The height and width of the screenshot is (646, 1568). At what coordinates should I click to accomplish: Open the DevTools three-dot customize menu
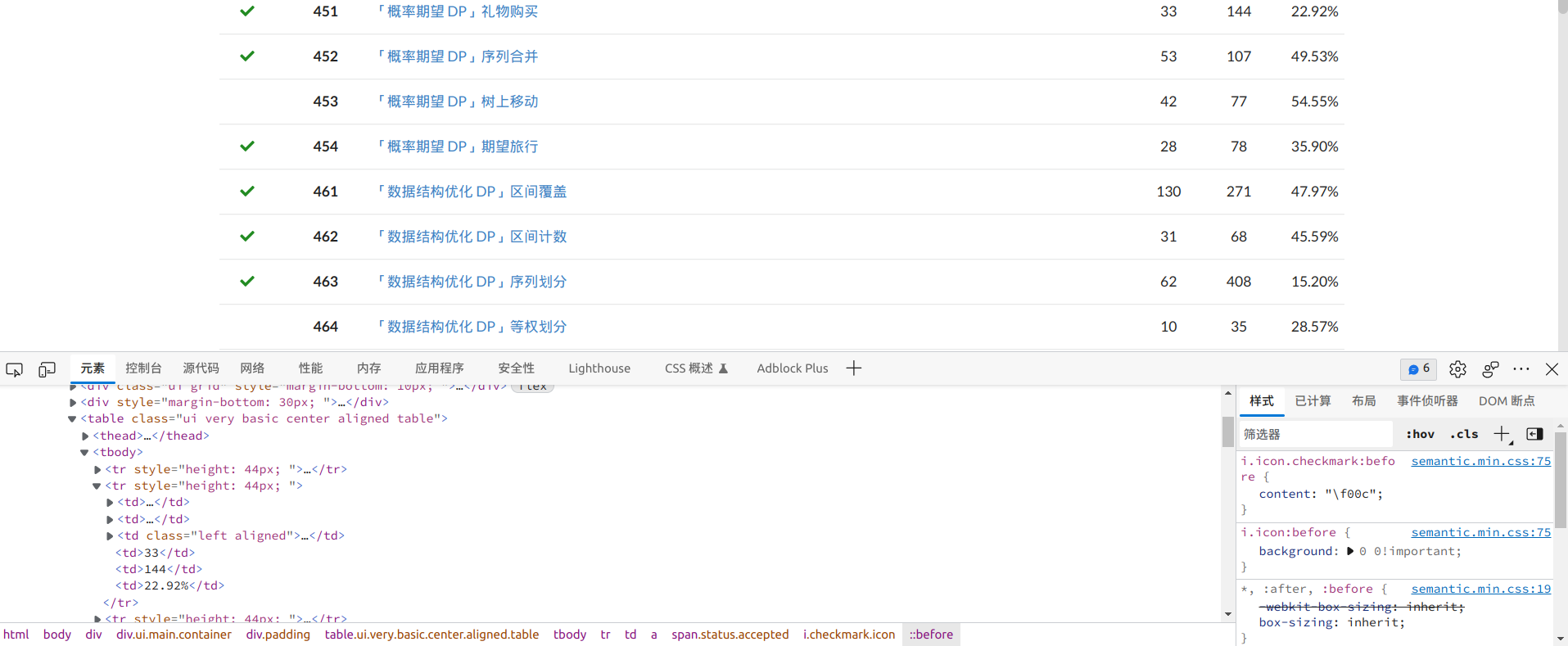1521,369
